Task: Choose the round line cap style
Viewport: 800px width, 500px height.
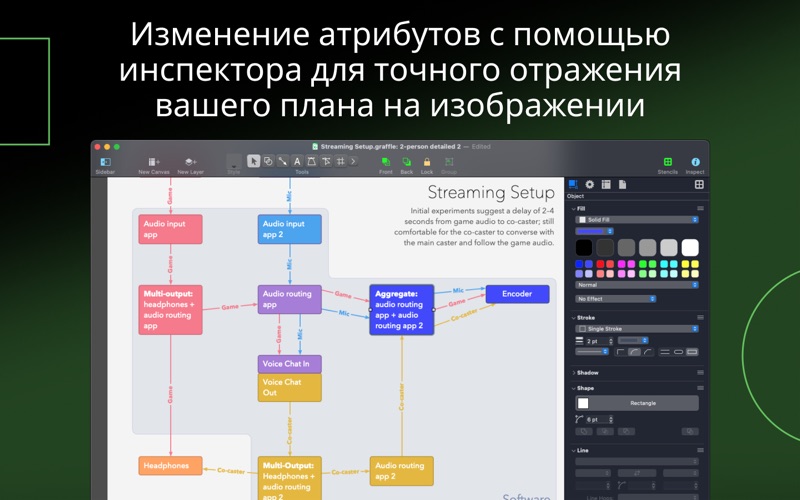Action: 679,352
